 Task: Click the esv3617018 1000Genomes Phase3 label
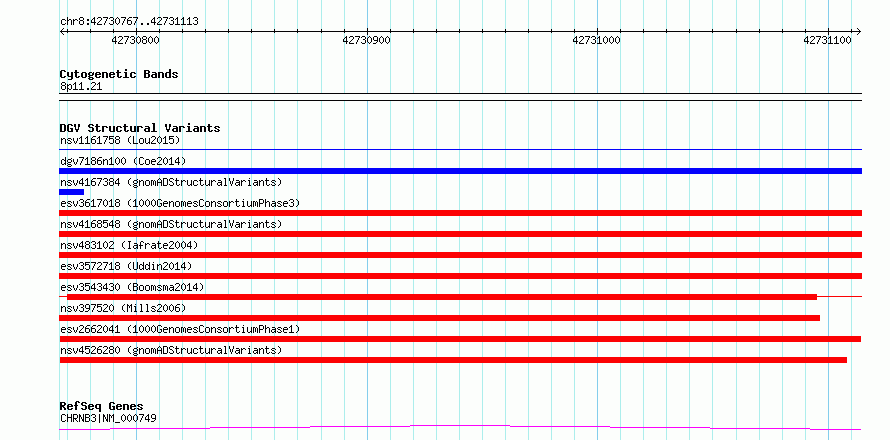(180, 203)
